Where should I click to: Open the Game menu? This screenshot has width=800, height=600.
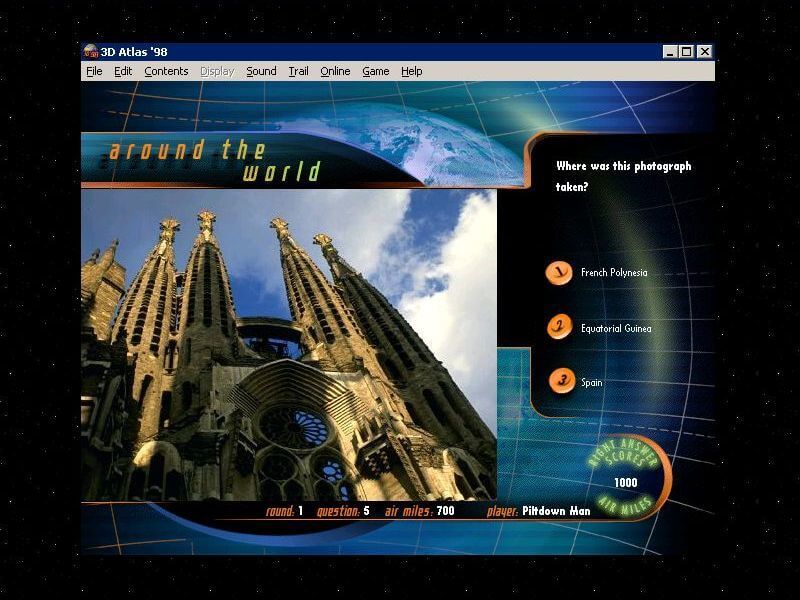376,71
